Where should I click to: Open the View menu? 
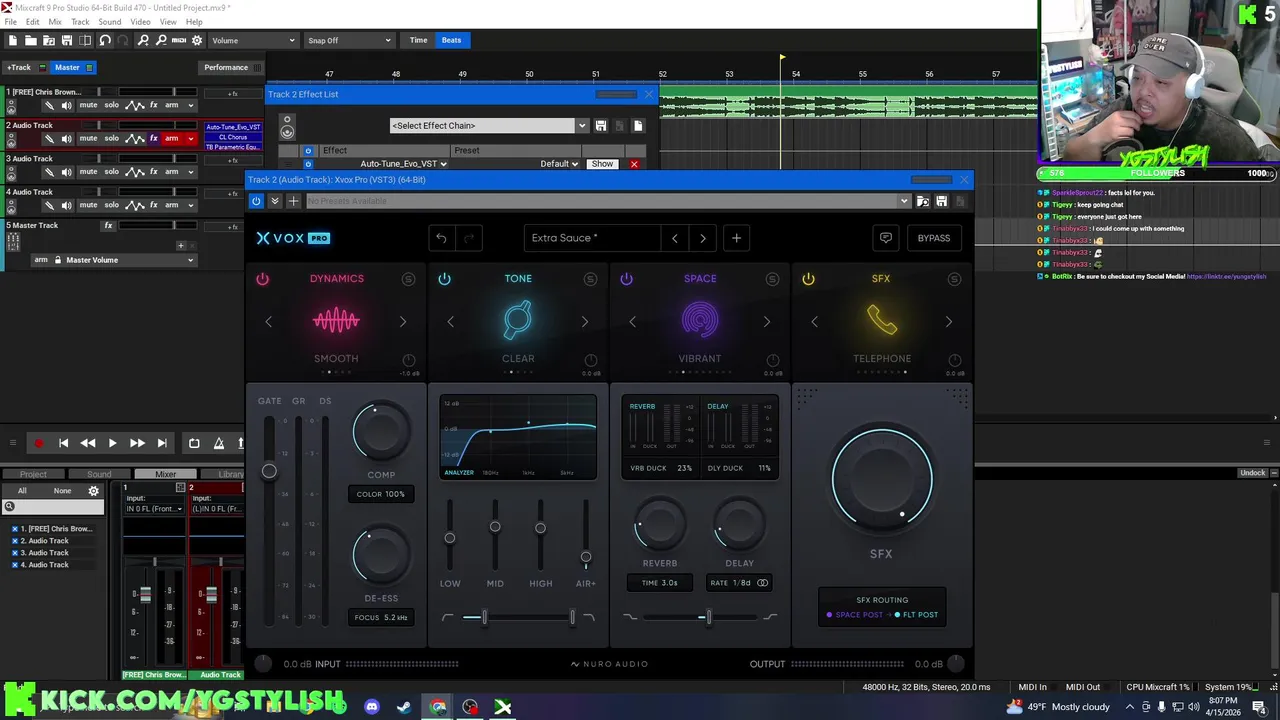pos(168,22)
